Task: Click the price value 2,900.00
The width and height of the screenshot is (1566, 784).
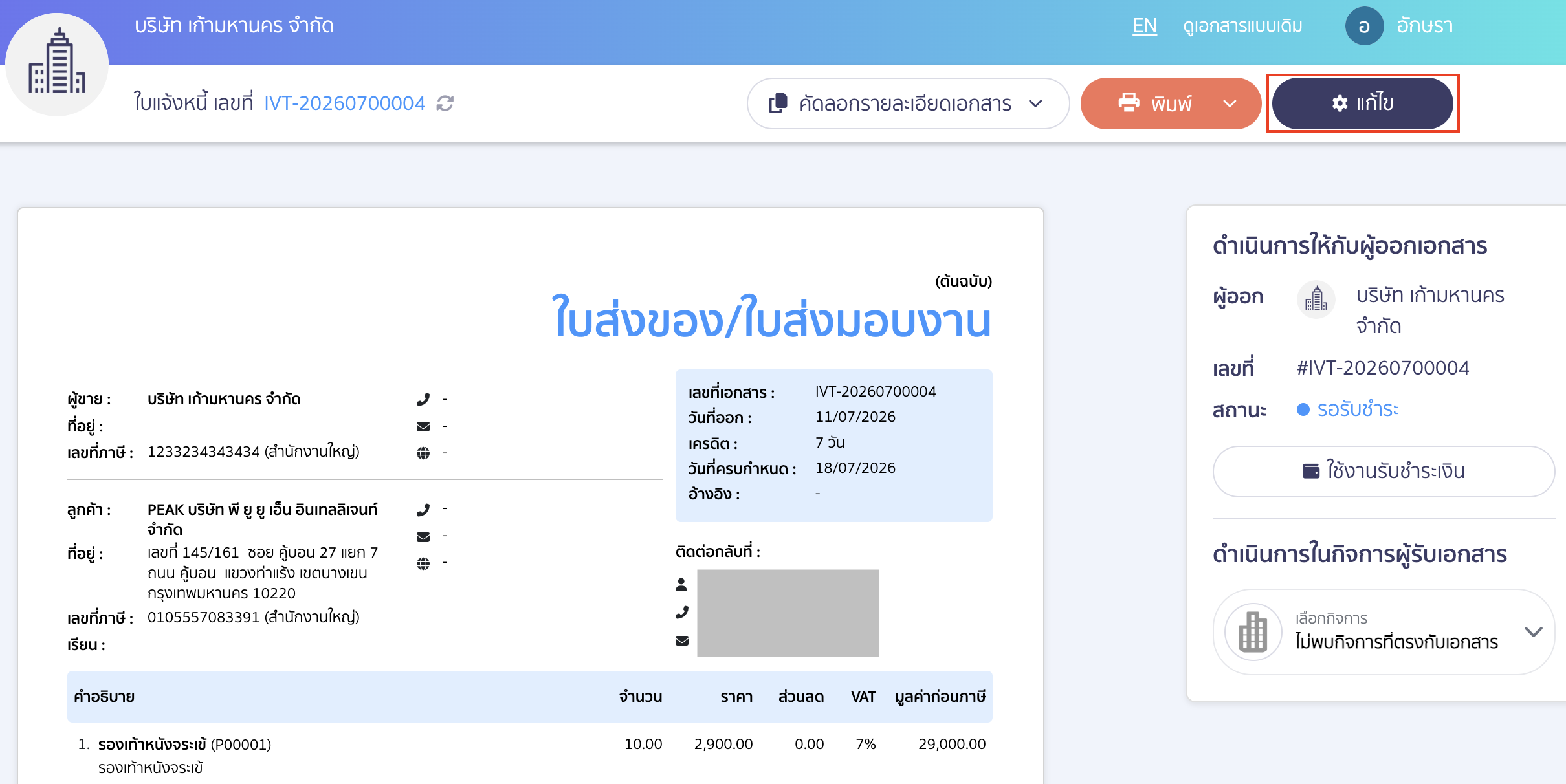Action: click(723, 745)
